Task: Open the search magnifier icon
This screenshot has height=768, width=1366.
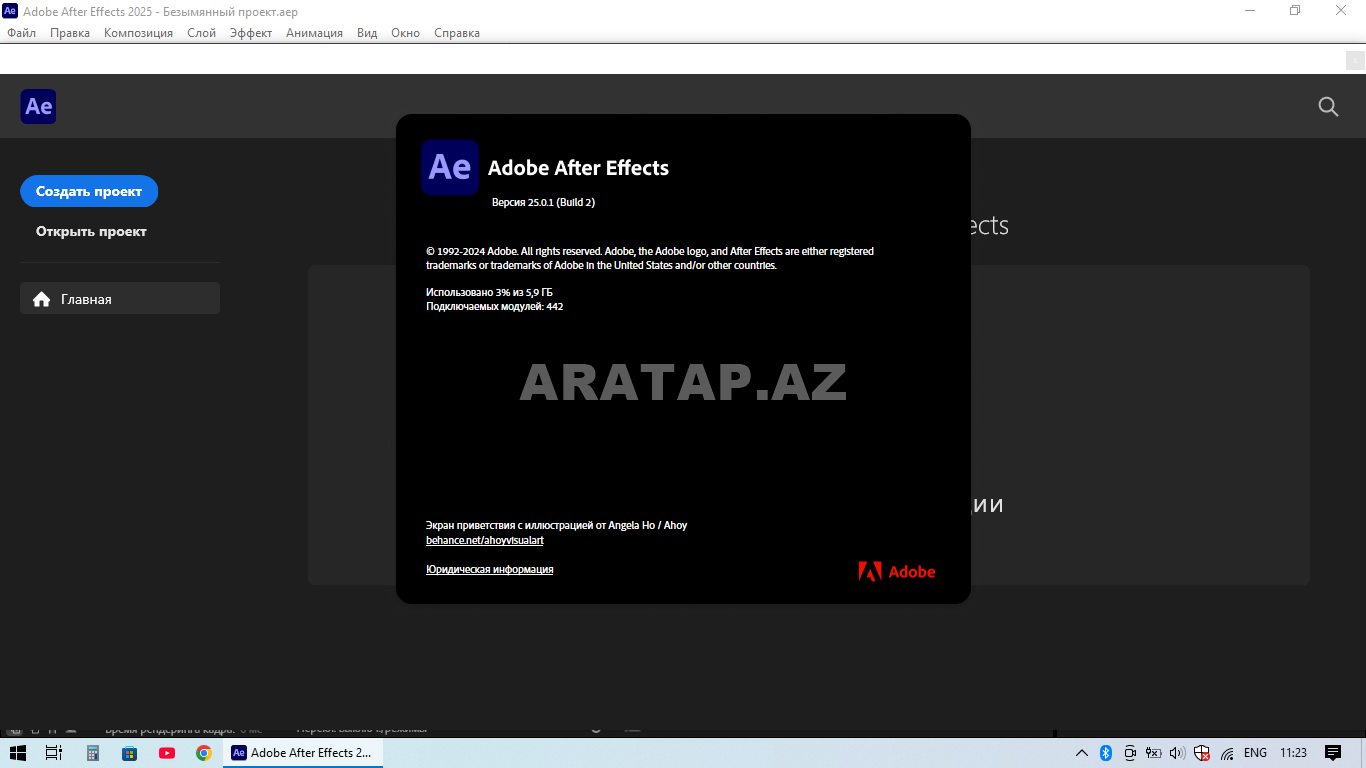Action: pos(1328,106)
